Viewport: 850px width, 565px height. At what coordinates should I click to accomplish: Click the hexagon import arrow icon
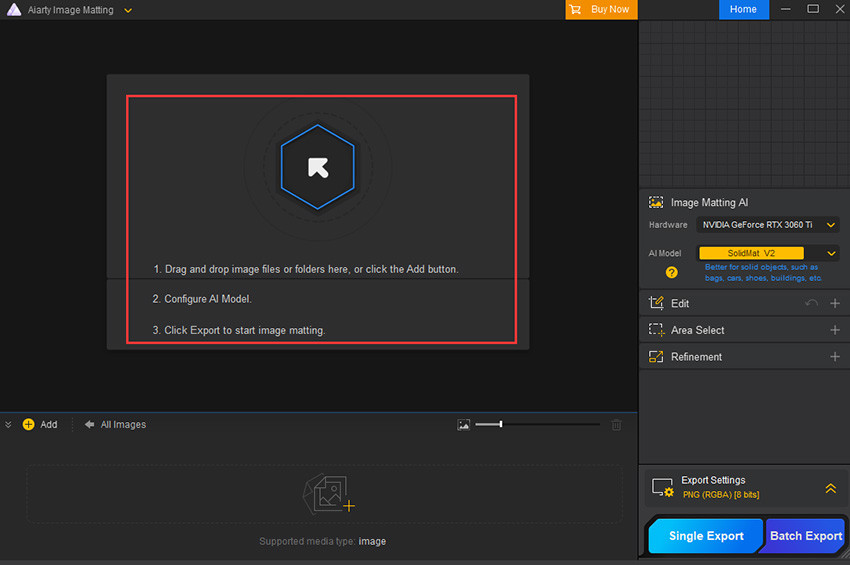point(317,167)
